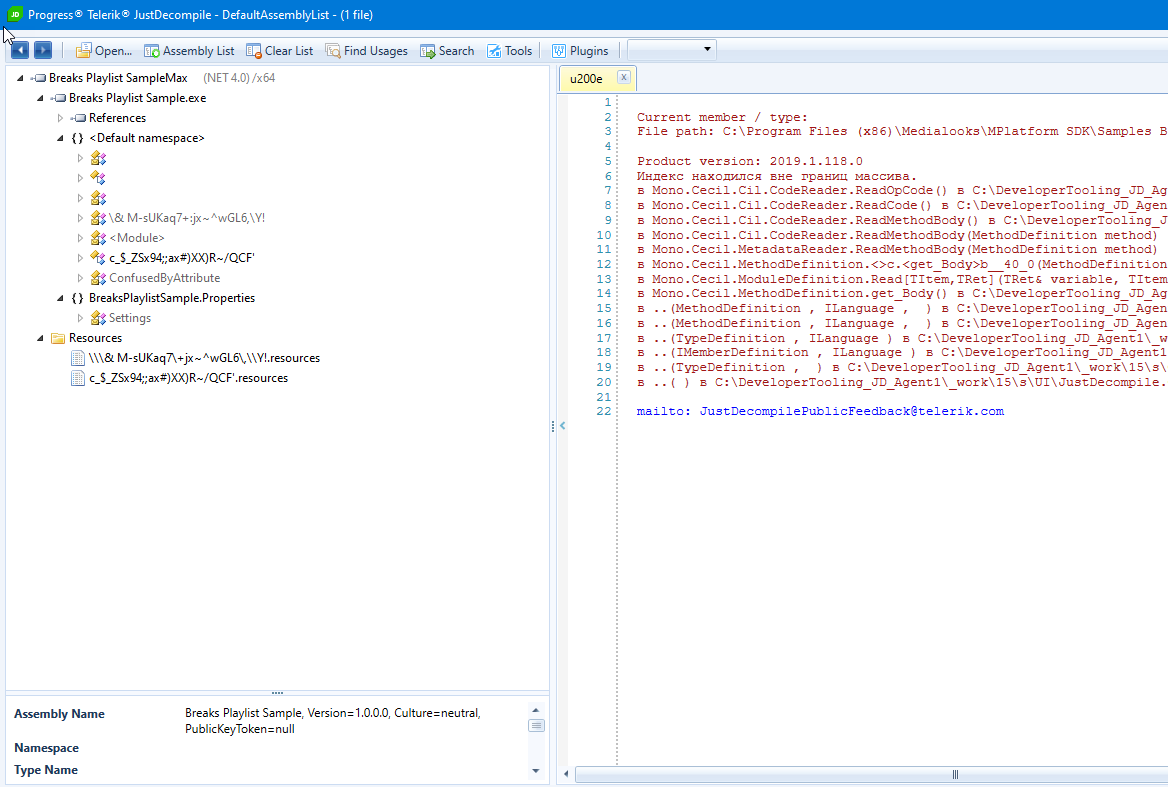Image resolution: width=1168 pixels, height=787 pixels.
Task: Switch to the u200e tab
Action: tap(586, 79)
